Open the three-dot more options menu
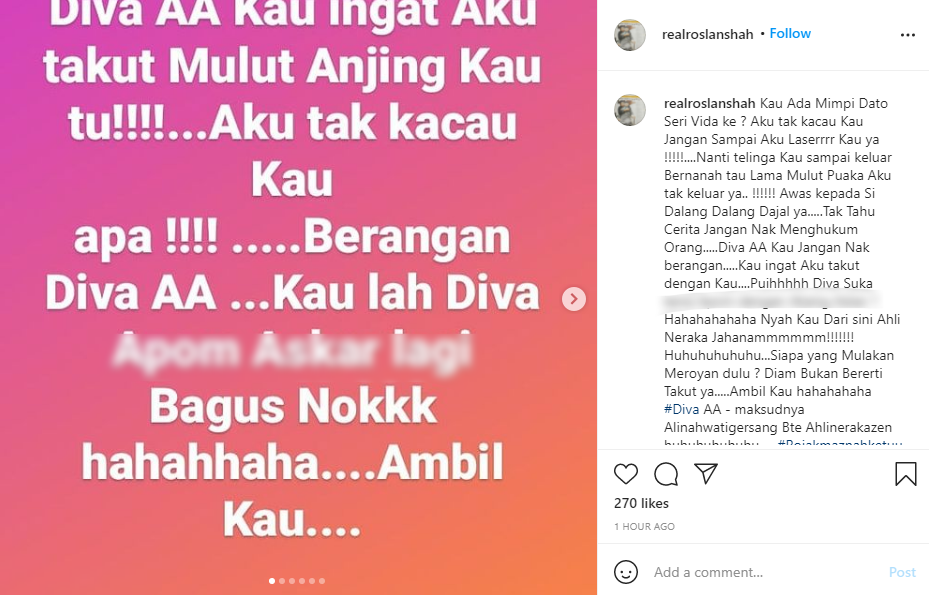 [x=908, y=35]
